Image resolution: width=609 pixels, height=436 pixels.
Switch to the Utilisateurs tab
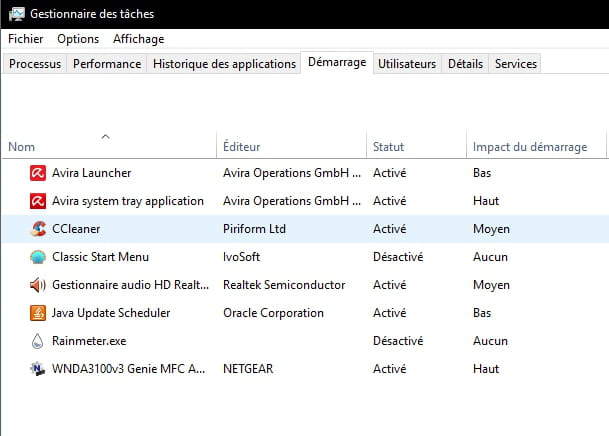[x=407, y=64]
